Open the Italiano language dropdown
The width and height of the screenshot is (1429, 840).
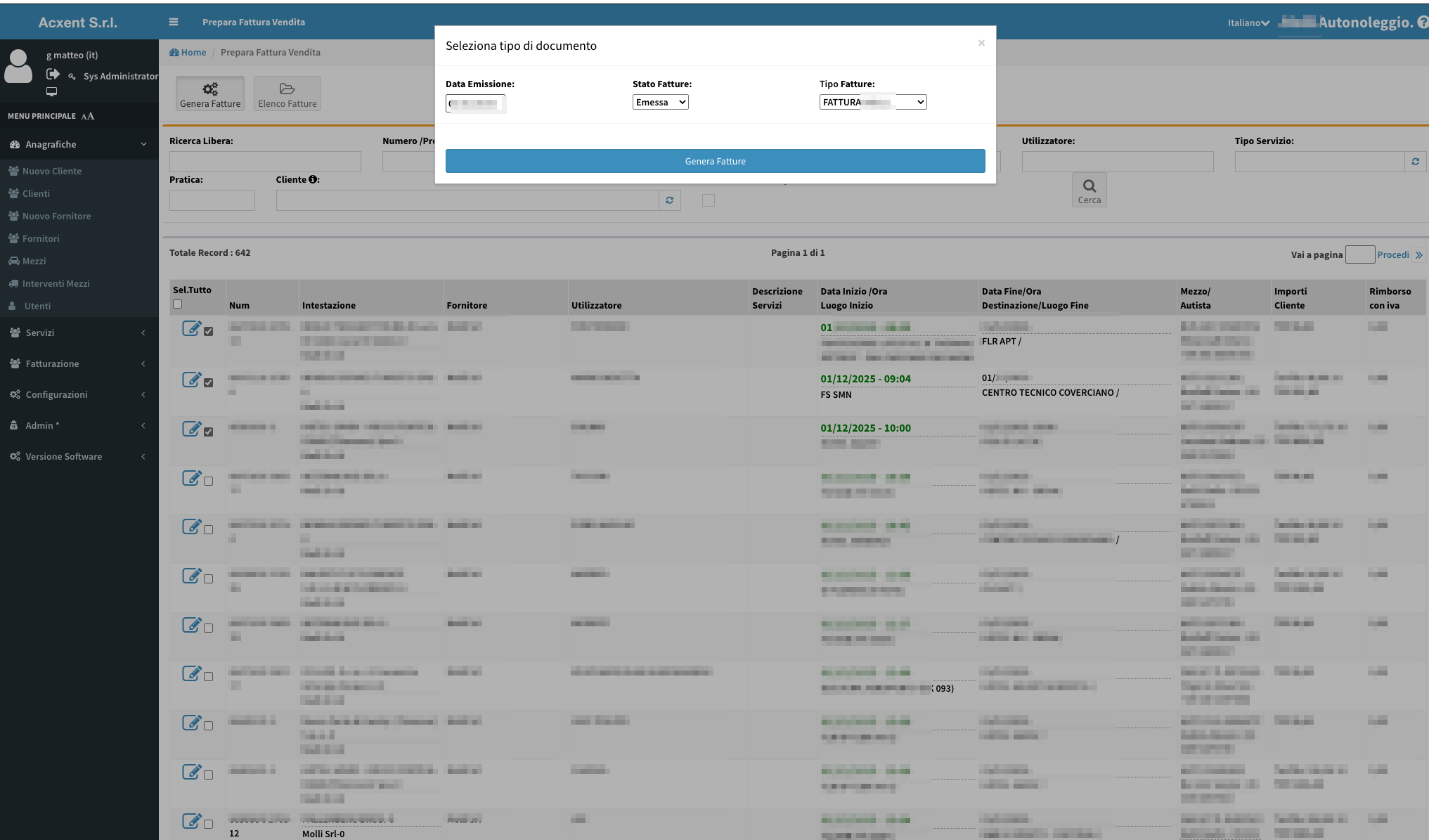(1248, 23)
